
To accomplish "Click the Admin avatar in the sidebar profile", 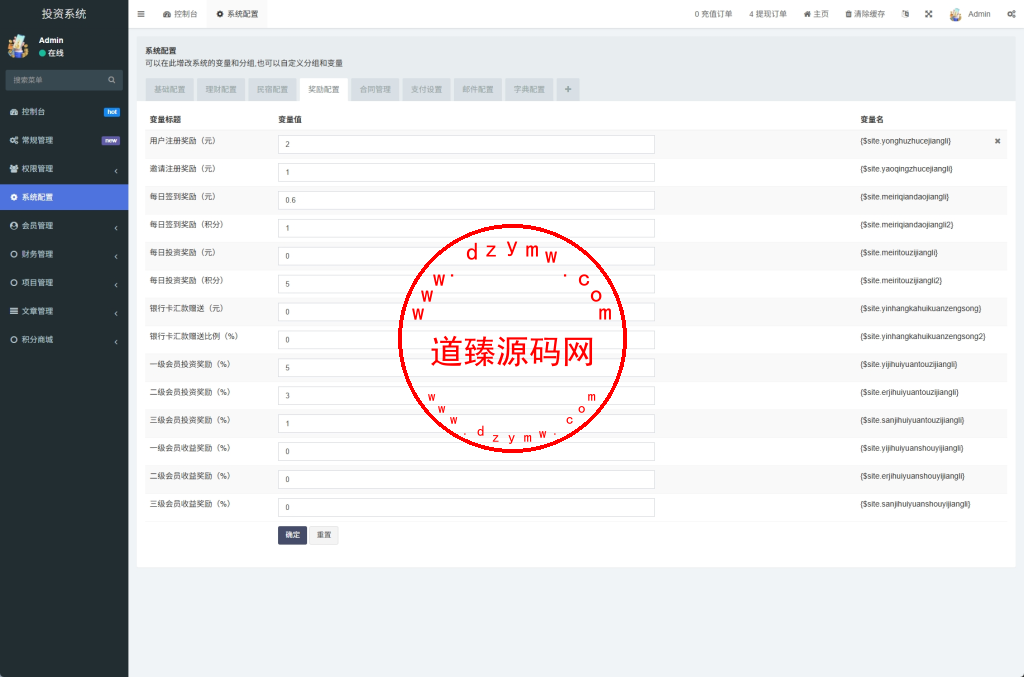I will [18, 46].
